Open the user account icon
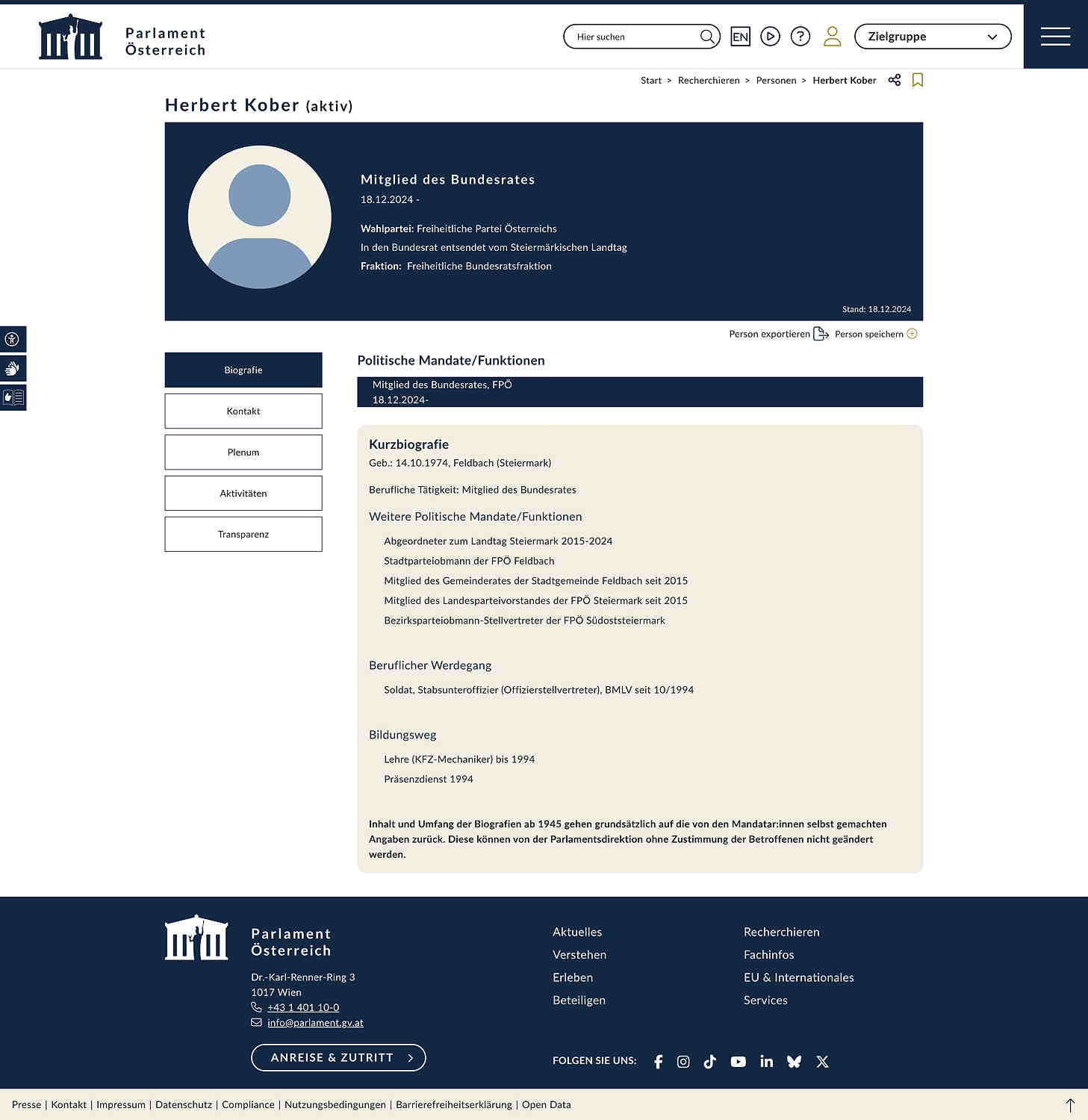 [832, 37]
